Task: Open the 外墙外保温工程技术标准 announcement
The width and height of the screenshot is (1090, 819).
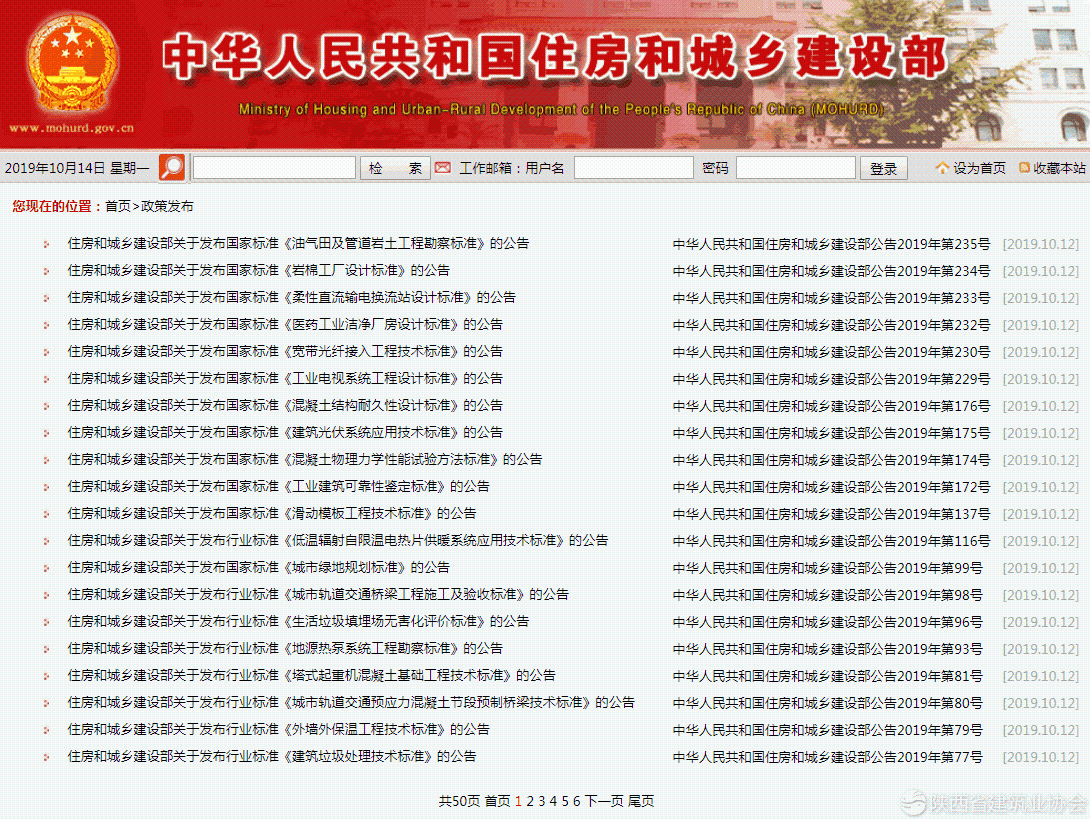Action: pos(278,730)
